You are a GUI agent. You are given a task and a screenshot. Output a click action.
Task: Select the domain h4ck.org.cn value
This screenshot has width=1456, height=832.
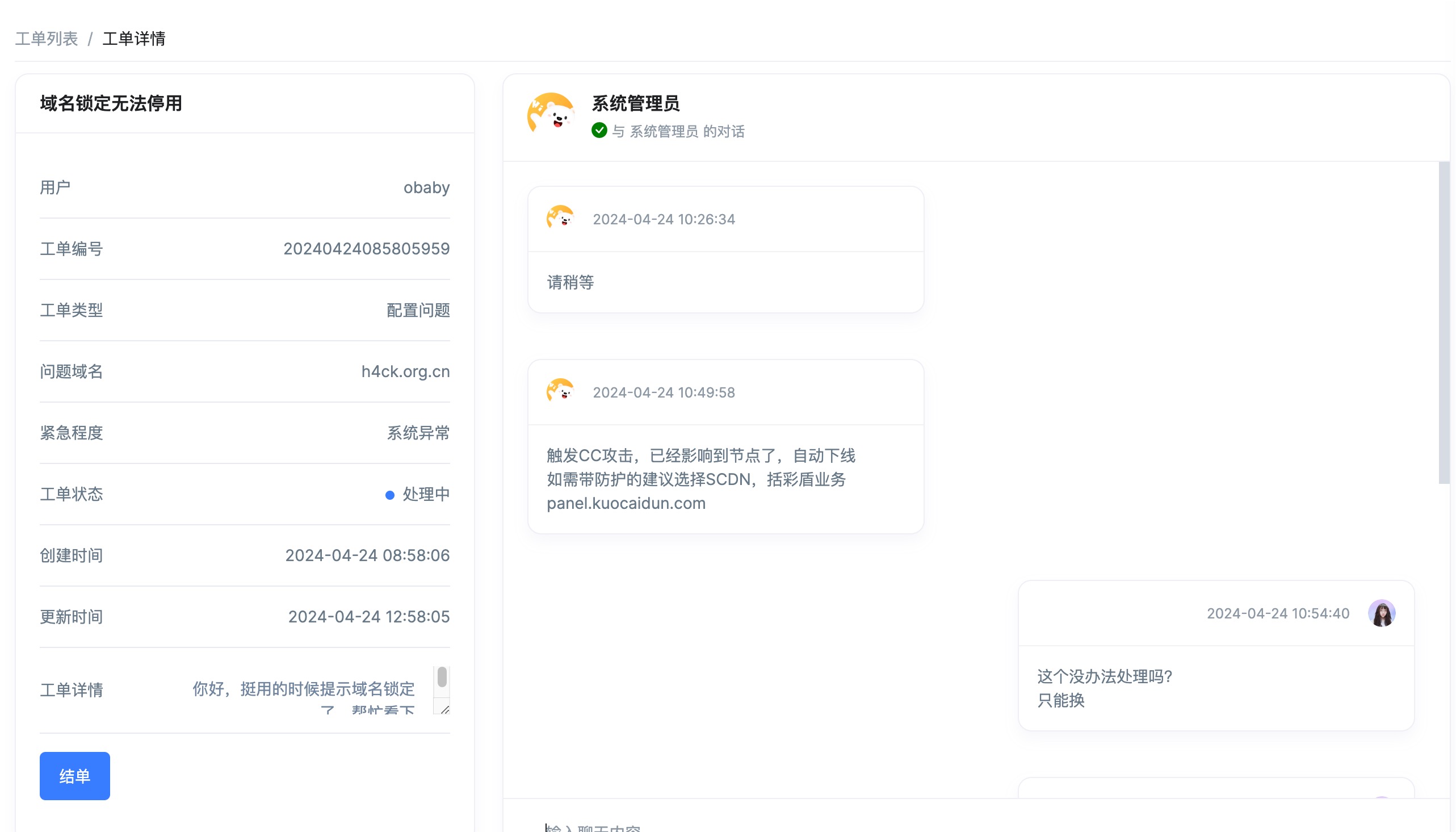[405, 371]
